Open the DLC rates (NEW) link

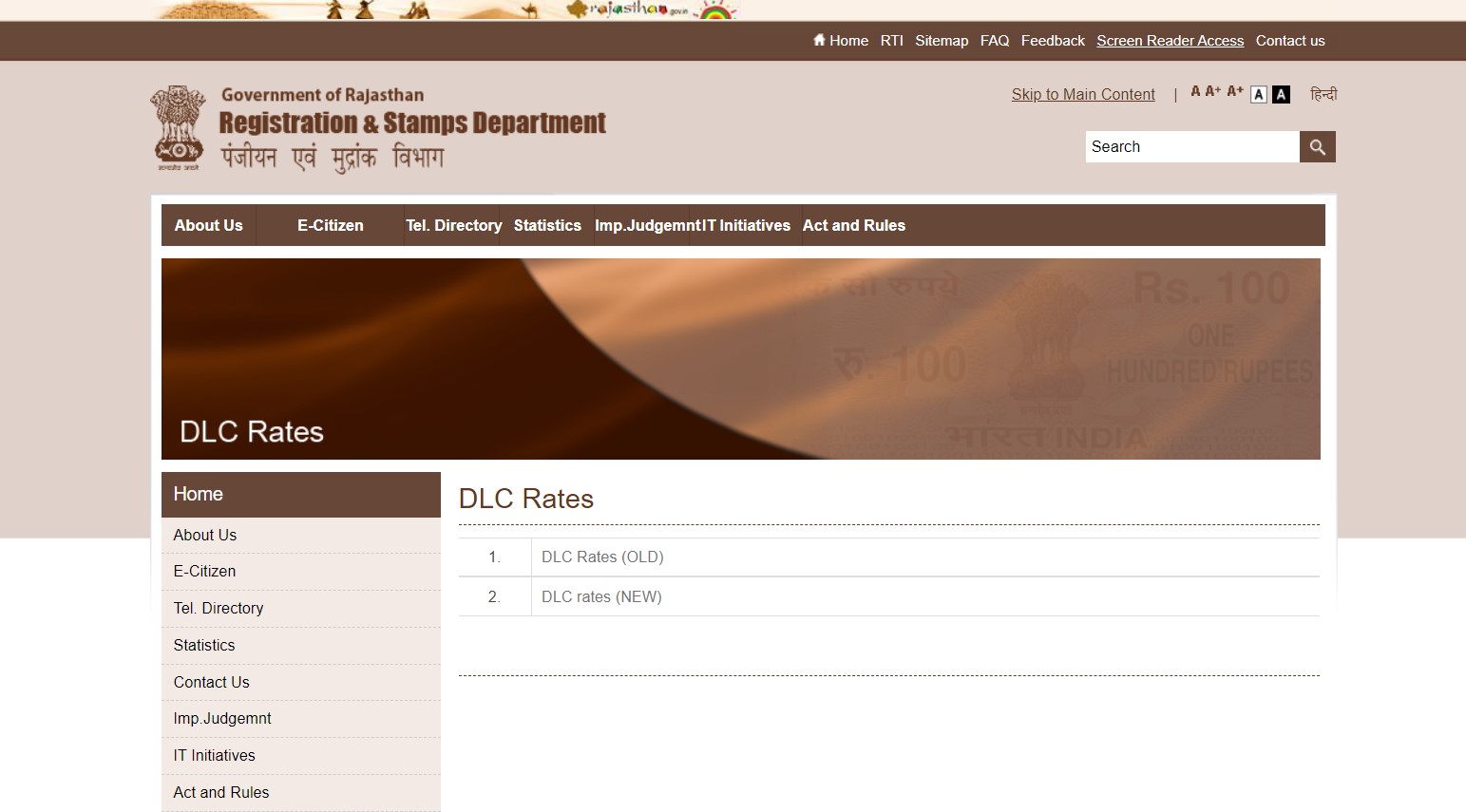601,596
